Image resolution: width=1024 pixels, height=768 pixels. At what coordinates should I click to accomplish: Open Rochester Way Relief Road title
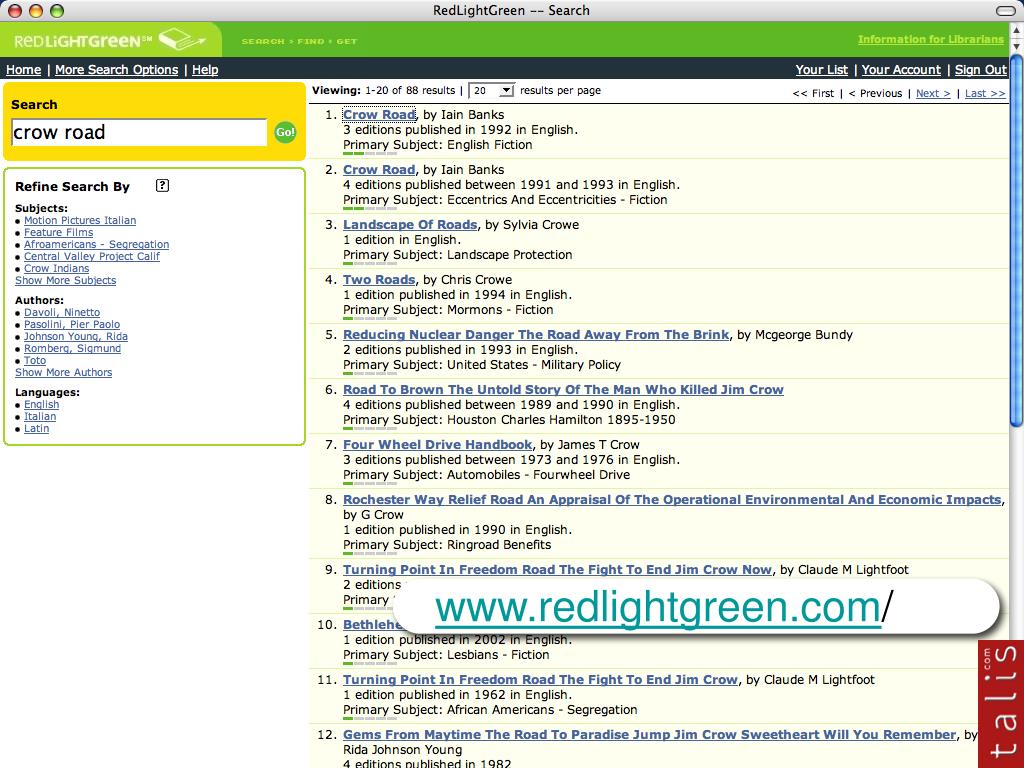pos(672,500)
